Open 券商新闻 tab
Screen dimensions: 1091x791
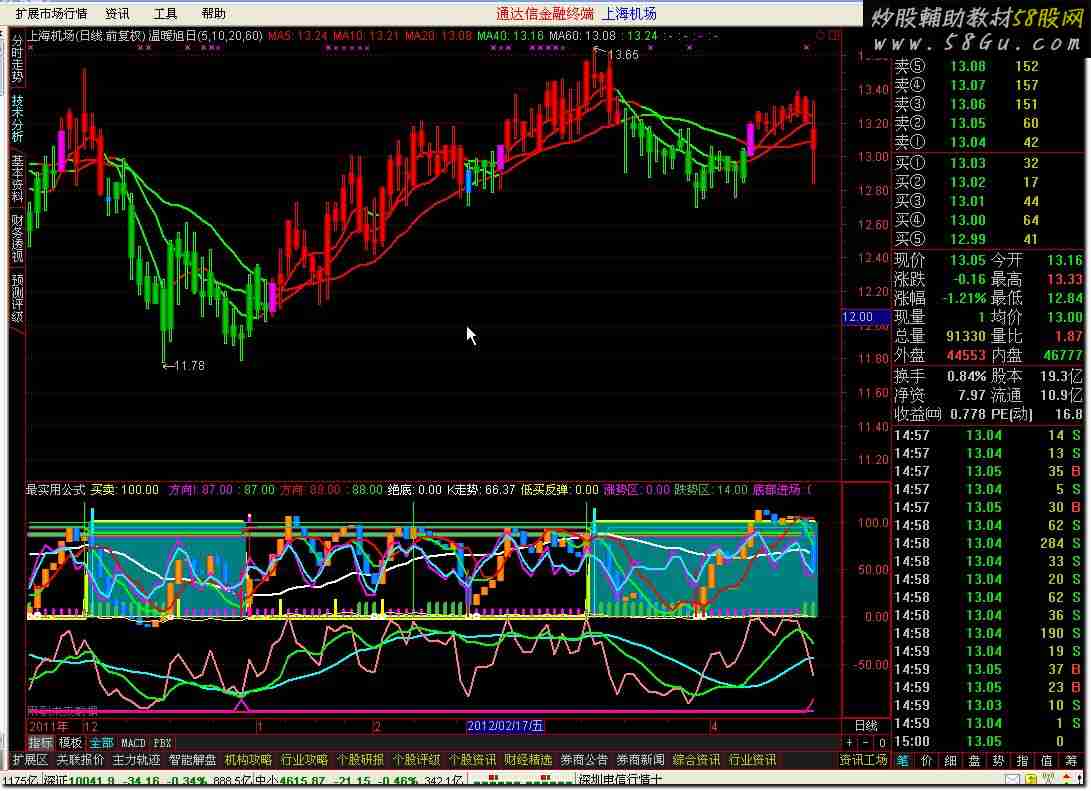(x=640, y=760)
